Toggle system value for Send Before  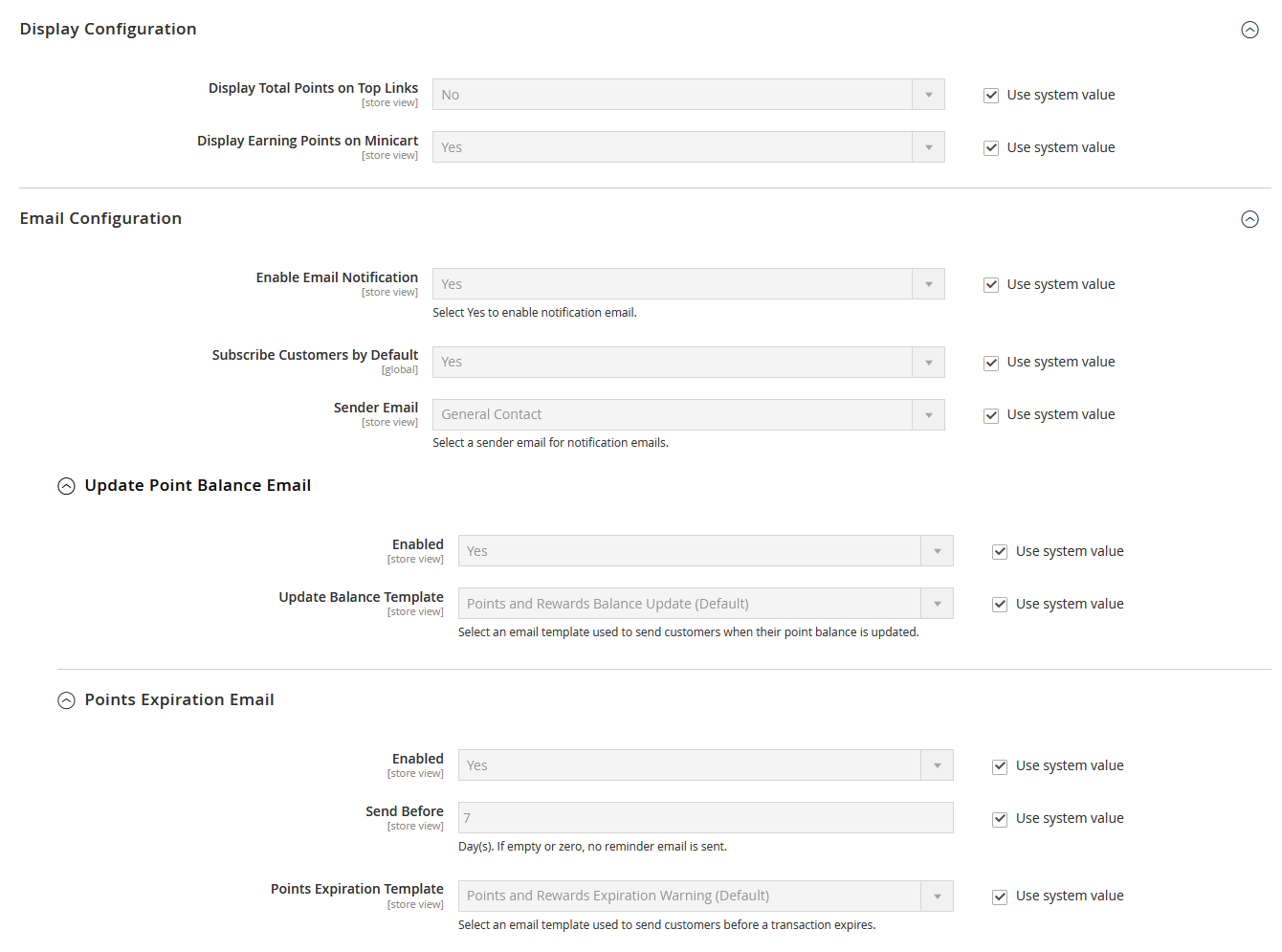click(x=1000, y=819)
